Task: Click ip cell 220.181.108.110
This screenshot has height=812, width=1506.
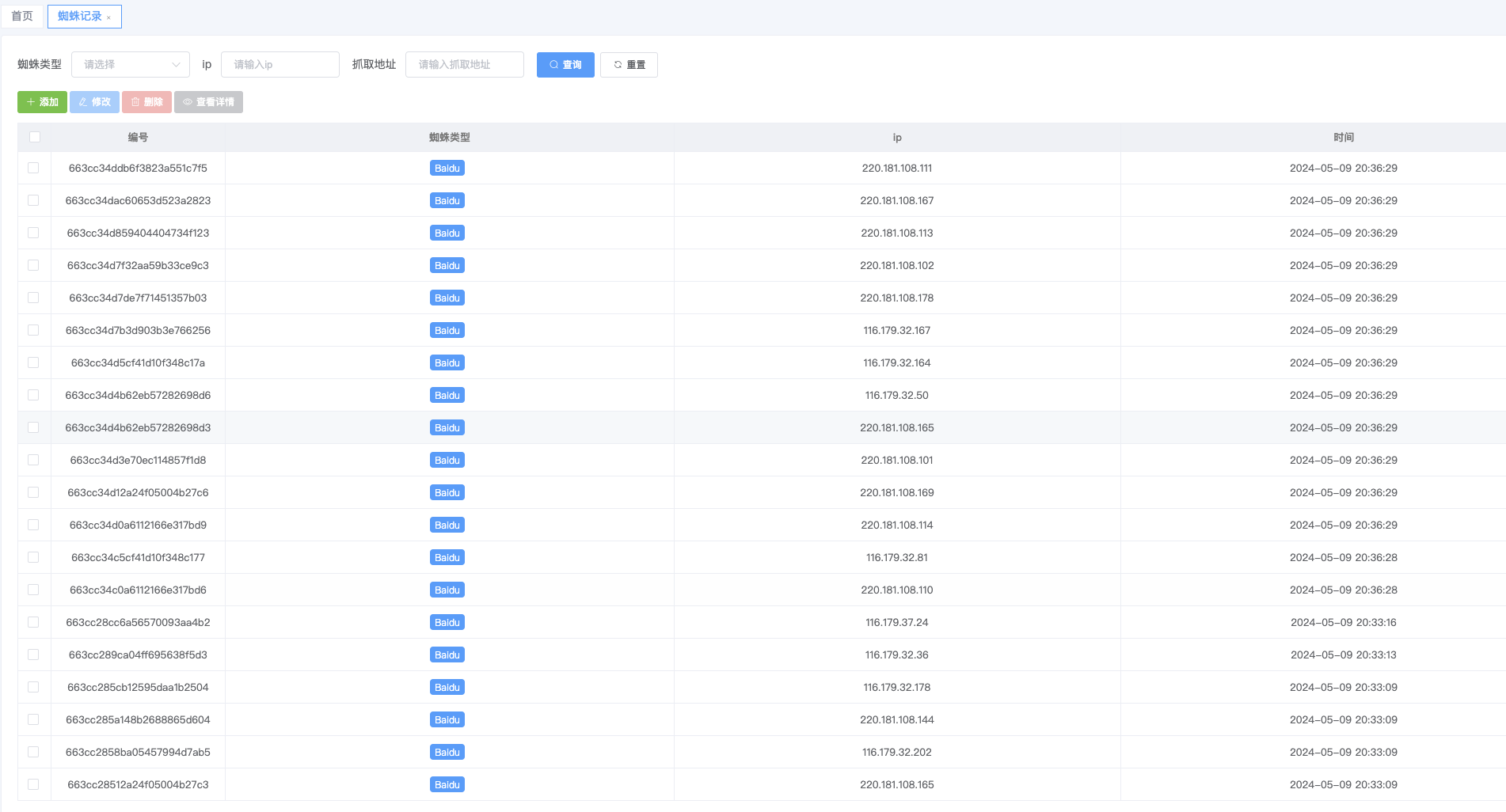Action: click(x=897, y=590)
